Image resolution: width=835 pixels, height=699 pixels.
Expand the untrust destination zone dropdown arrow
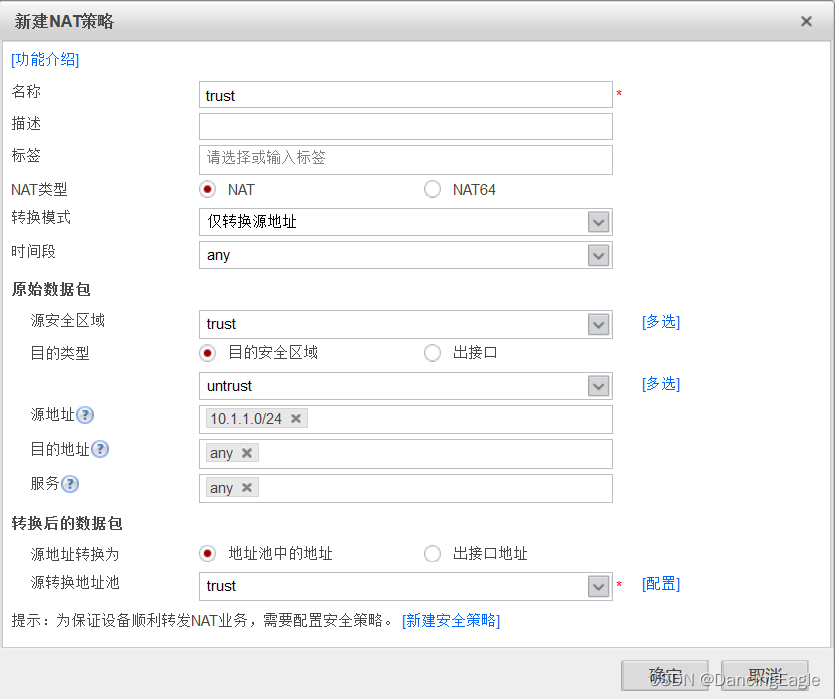click(599, 386)
